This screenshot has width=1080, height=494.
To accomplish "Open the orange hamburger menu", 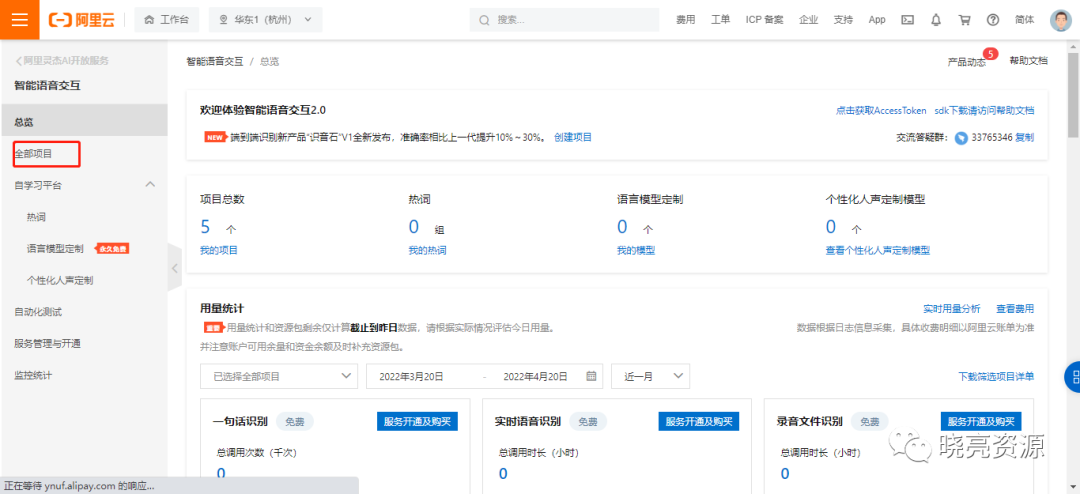I will pos(19,19).
